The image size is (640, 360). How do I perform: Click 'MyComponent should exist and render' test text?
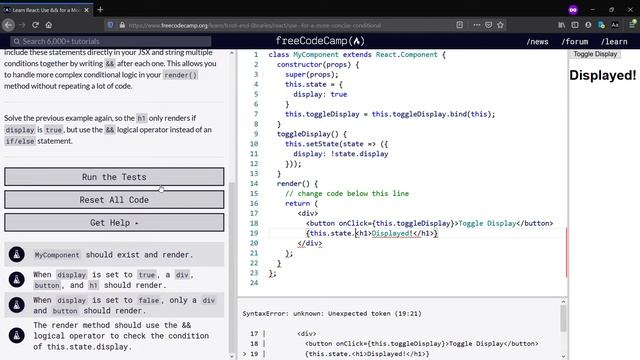113,255
